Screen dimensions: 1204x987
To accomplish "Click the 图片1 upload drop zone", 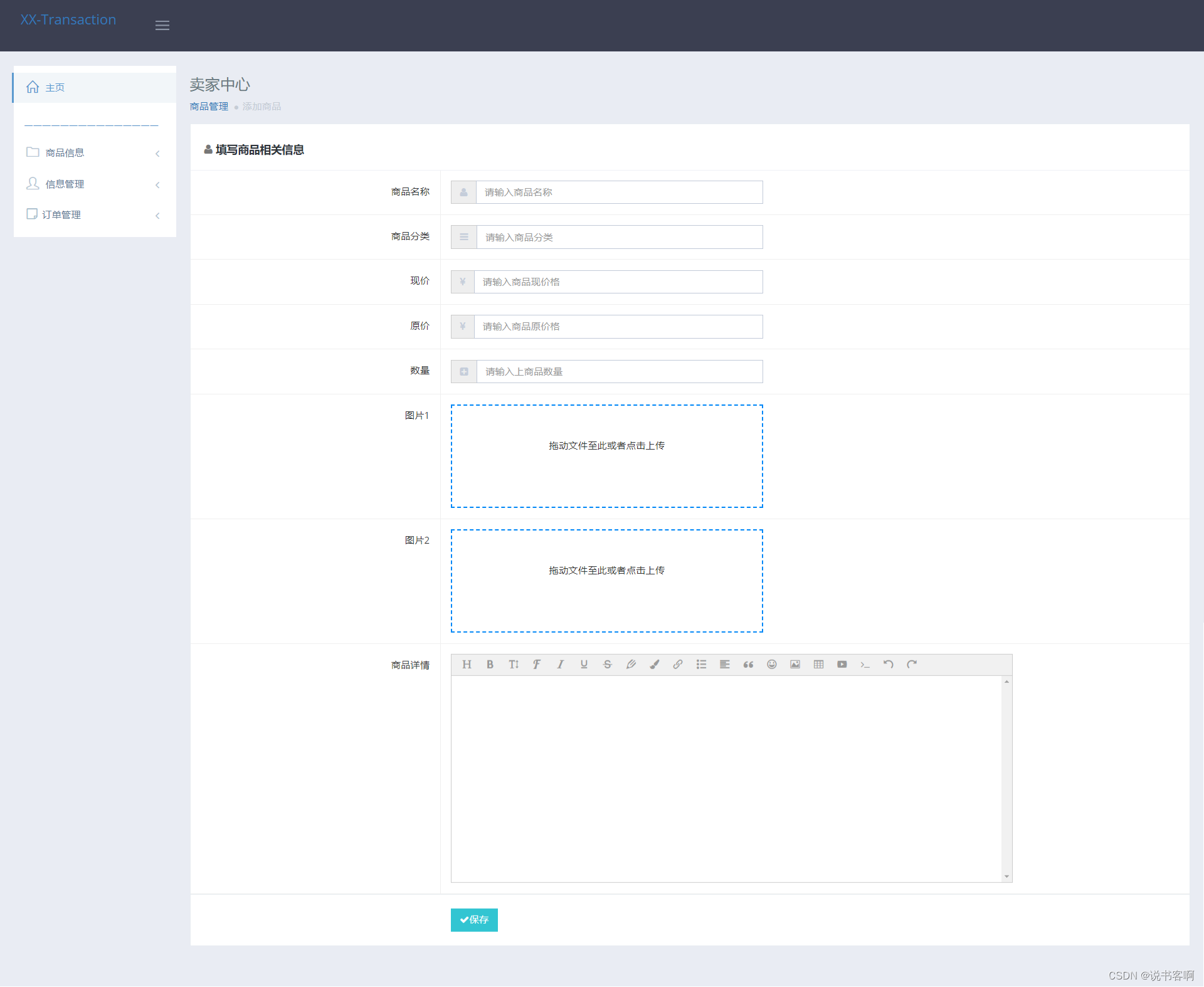I will pos(607,456).
